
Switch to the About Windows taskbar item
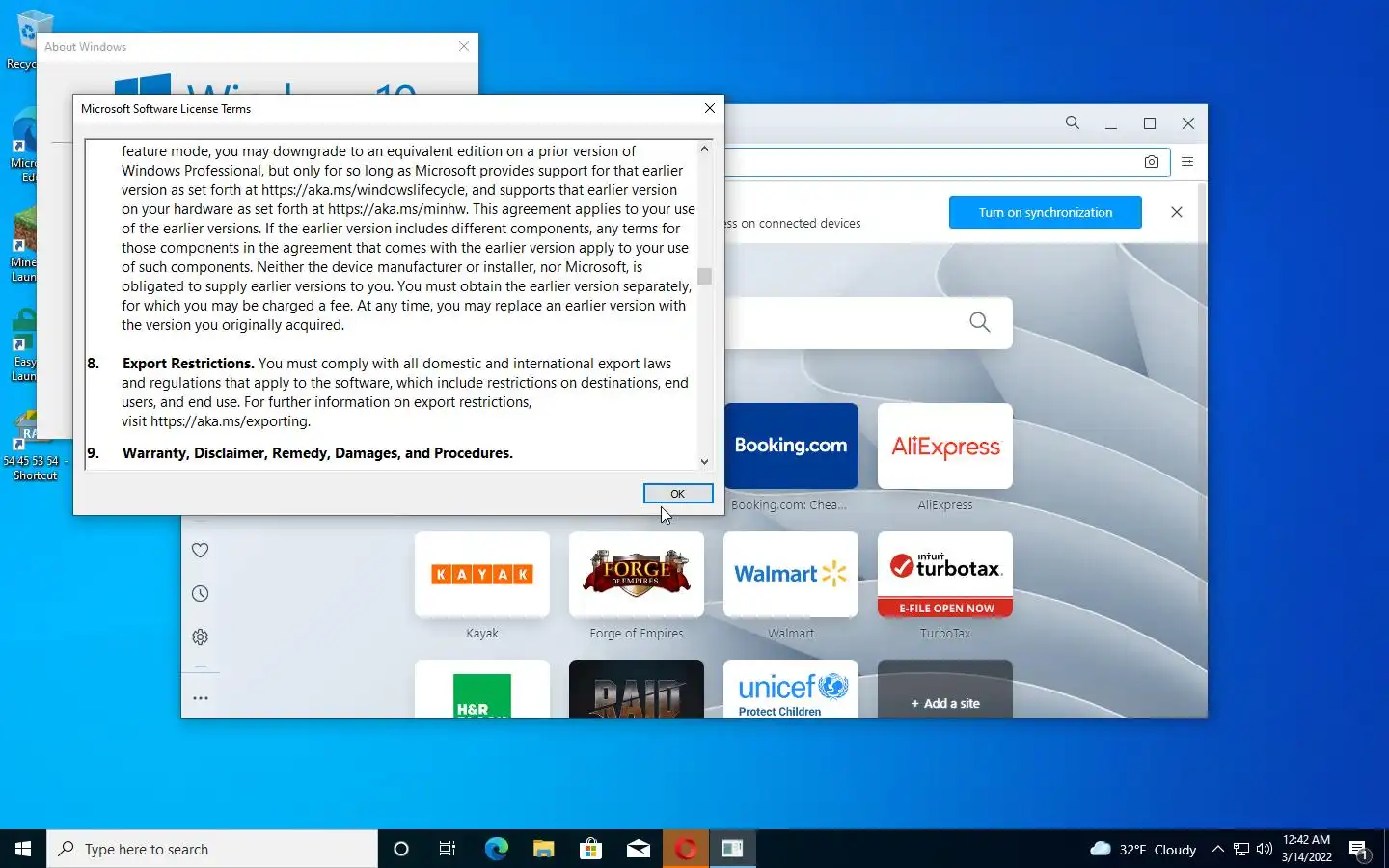point(733,849)
